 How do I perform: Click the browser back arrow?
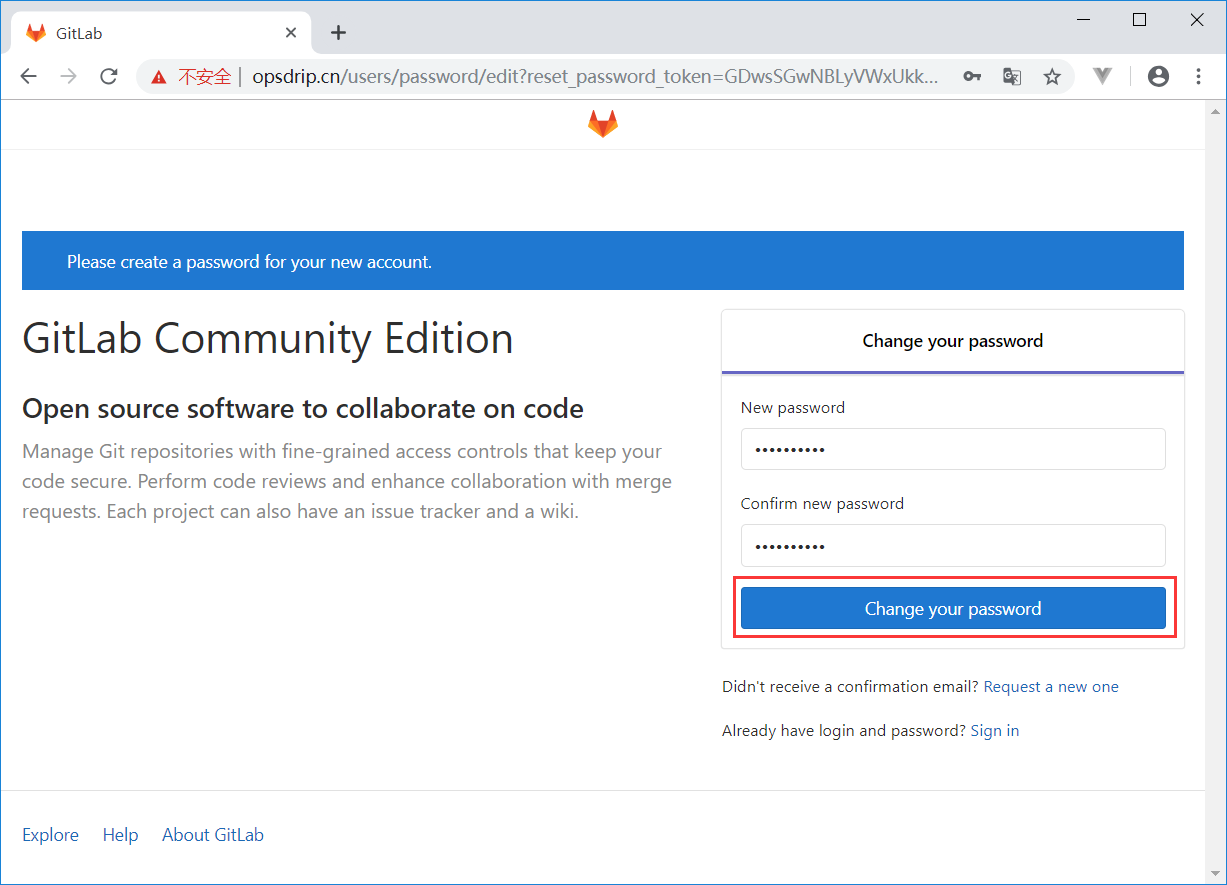pos(28,76)
